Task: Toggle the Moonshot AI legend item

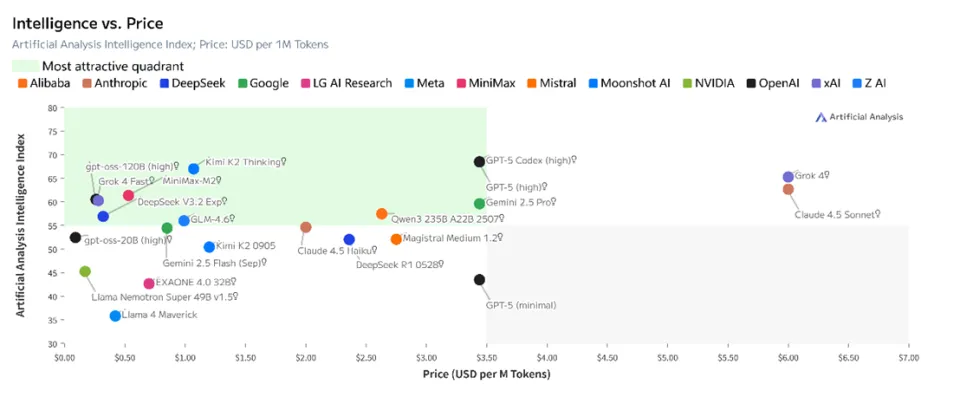Action: click(635, 83)
